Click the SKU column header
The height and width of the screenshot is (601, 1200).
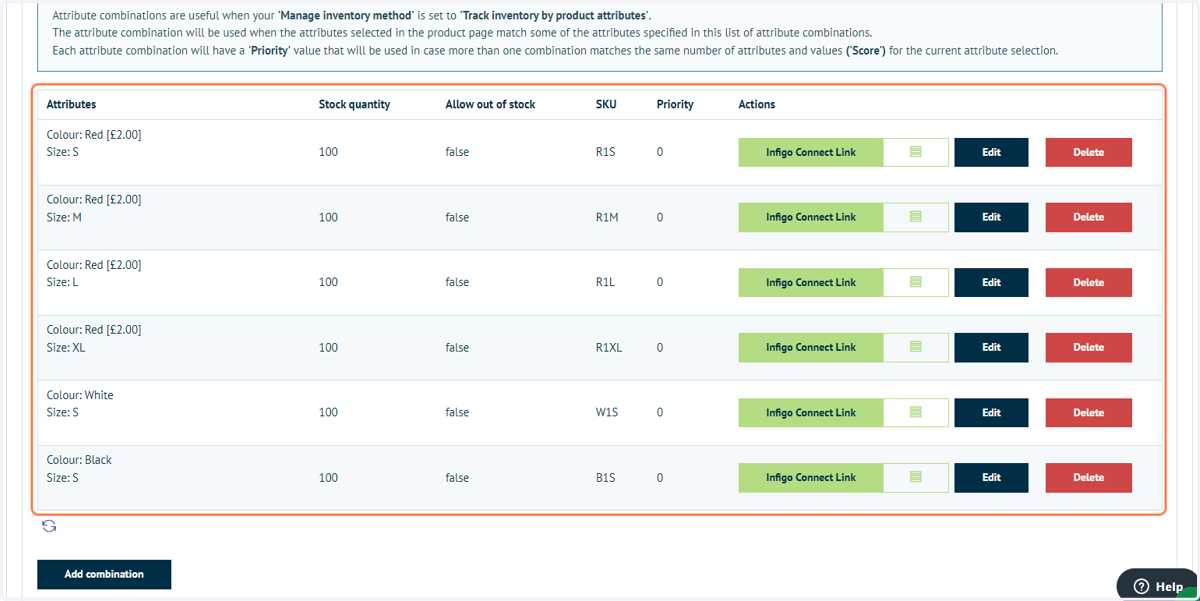pos(606,104)
